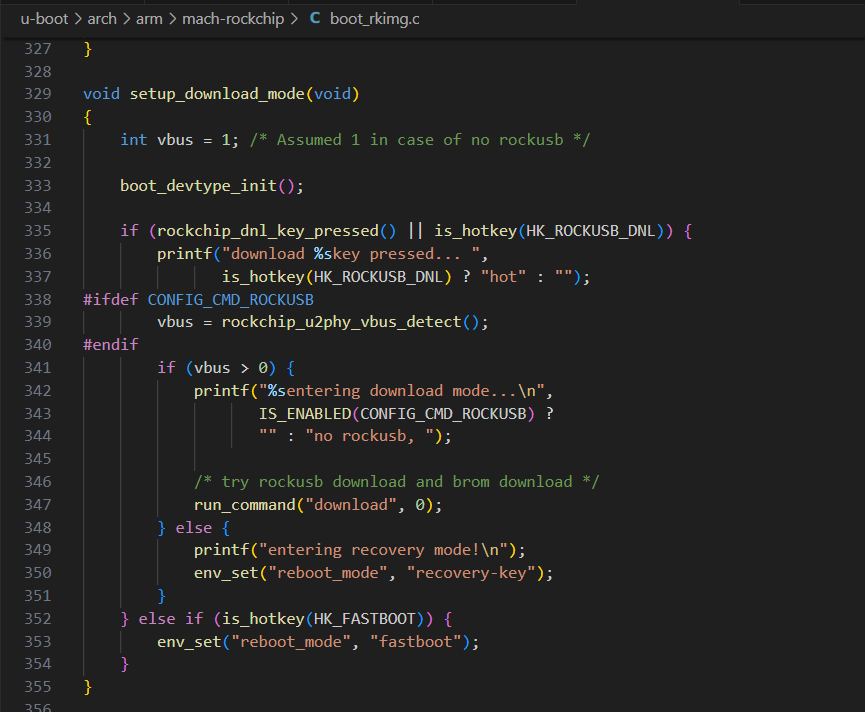The image size is (865, 712).
Task: Click the "try rockusb download" comment
Action: pyautogui.click(x=396, y=482)
